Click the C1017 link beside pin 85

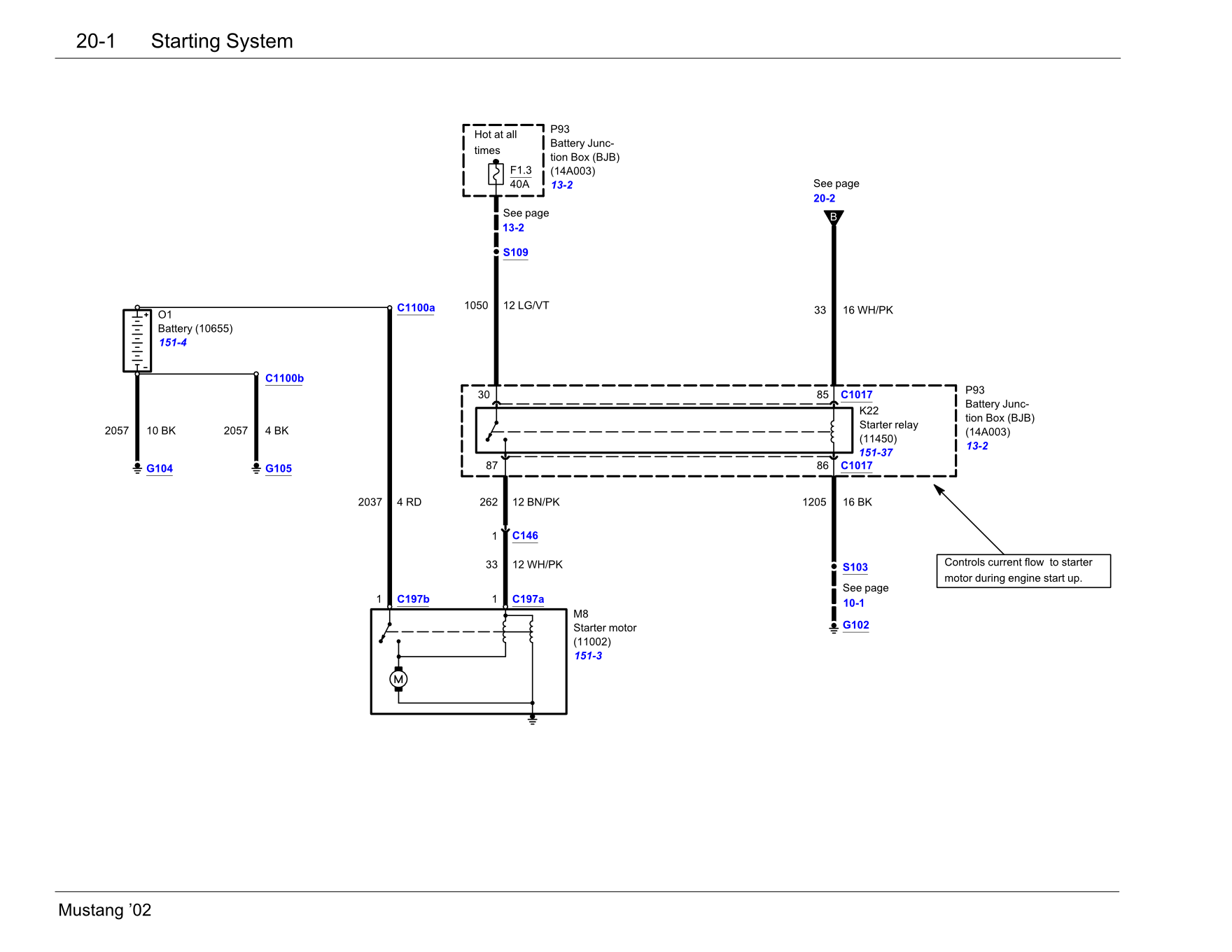coord(856,395)
